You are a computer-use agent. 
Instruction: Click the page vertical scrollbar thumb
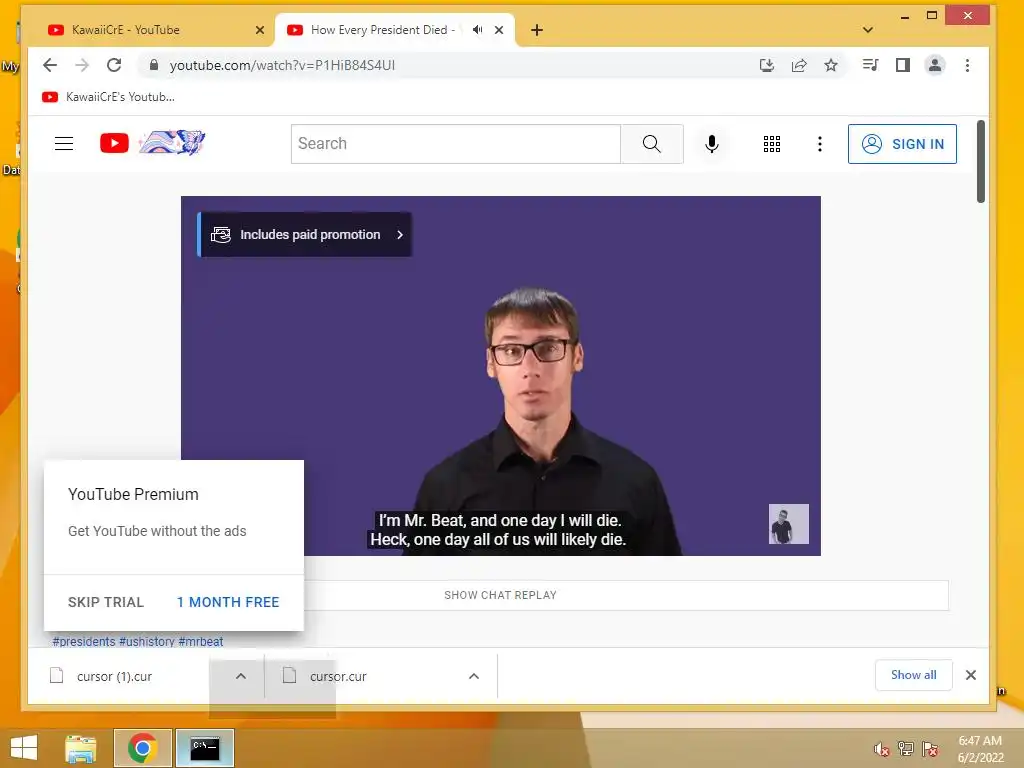pyautogui.click(x=980, y=161)
